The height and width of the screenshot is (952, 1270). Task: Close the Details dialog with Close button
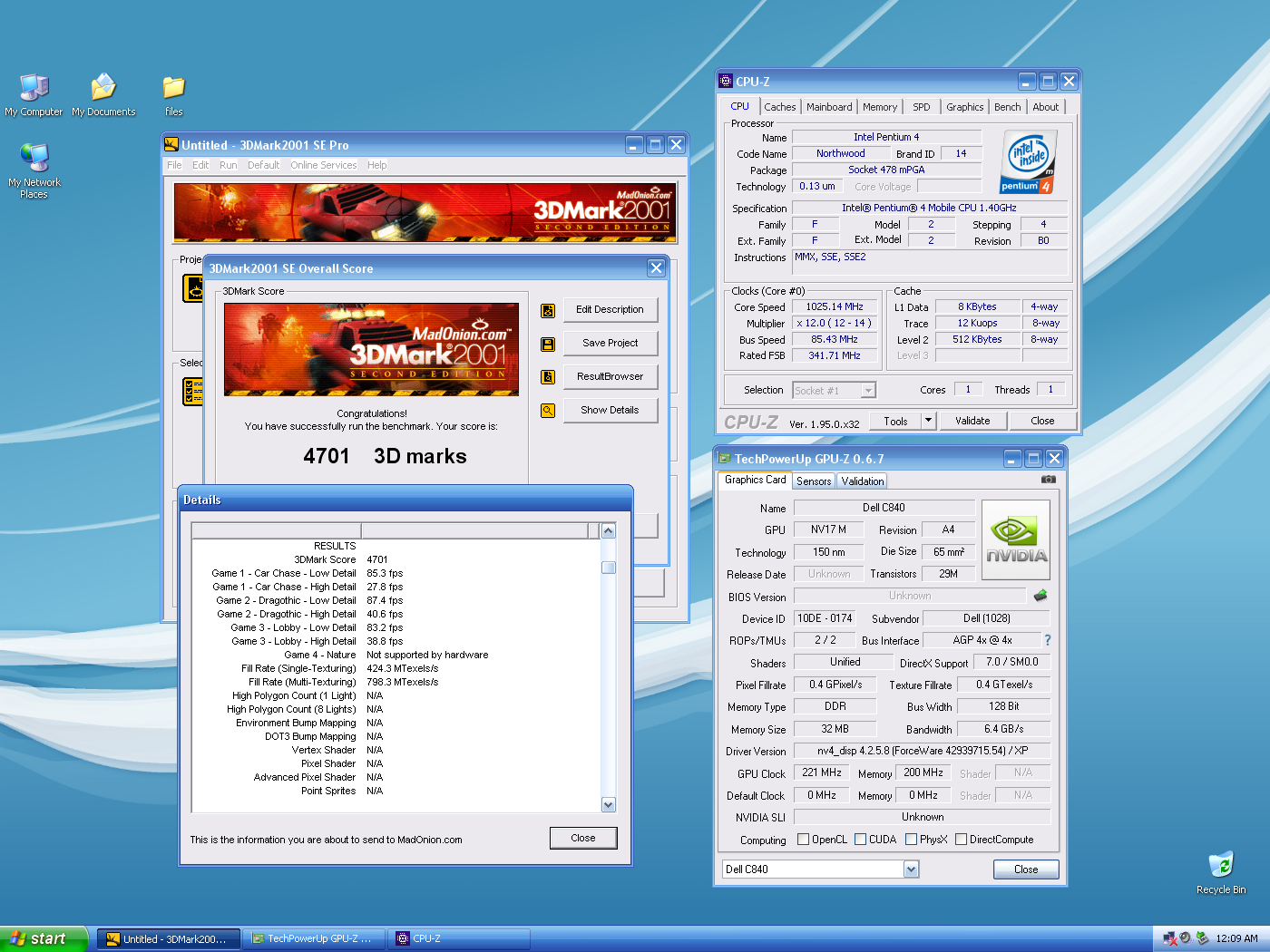point(583,838)
